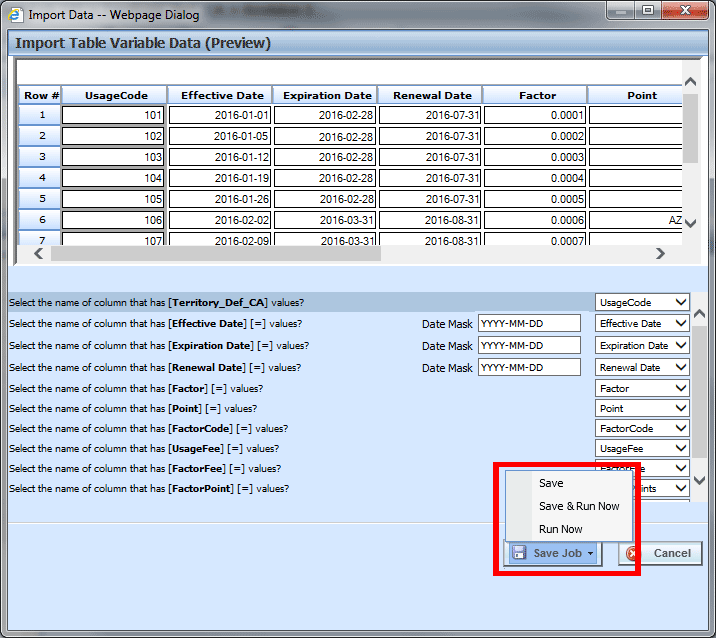Click the Effective Date column header

[x=220, y=95]
